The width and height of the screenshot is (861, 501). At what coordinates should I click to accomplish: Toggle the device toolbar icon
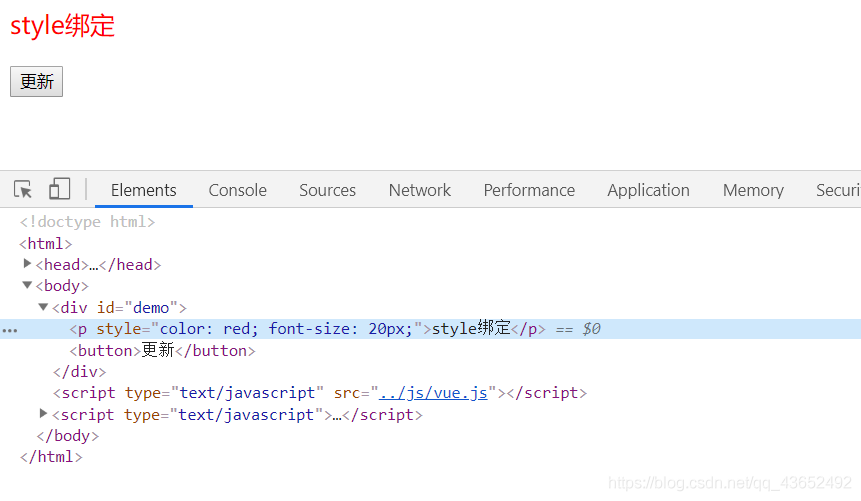click(59, 189)
